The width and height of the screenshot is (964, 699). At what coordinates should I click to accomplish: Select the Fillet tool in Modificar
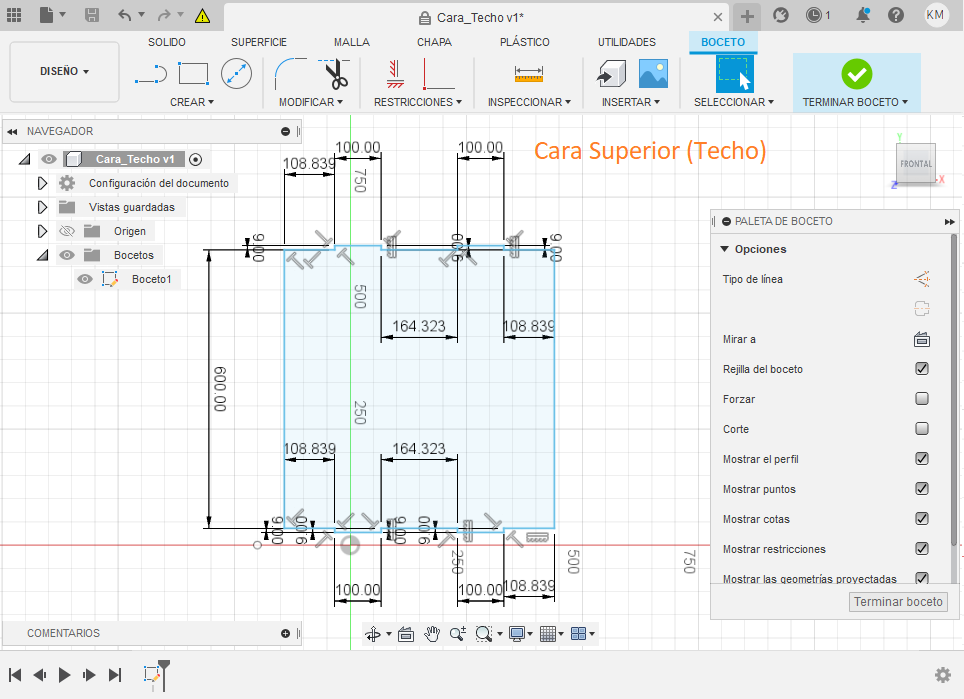290,73
